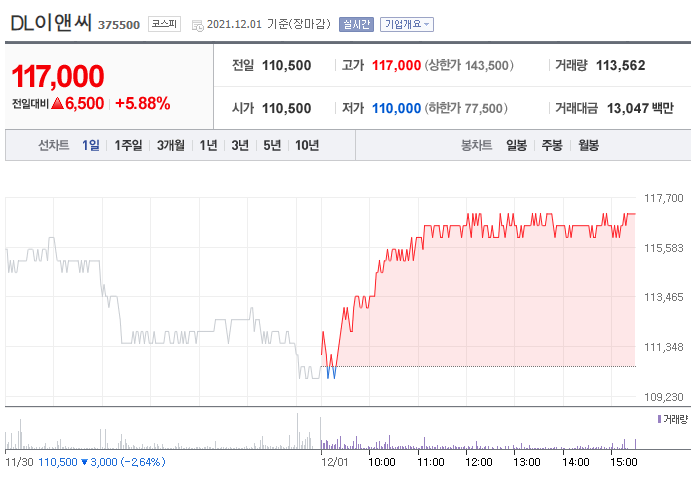Click the DL이앤씨 stock name
The width and height of the screenshot is (691, 478).
pyautogui.click(x=51, y=22)
